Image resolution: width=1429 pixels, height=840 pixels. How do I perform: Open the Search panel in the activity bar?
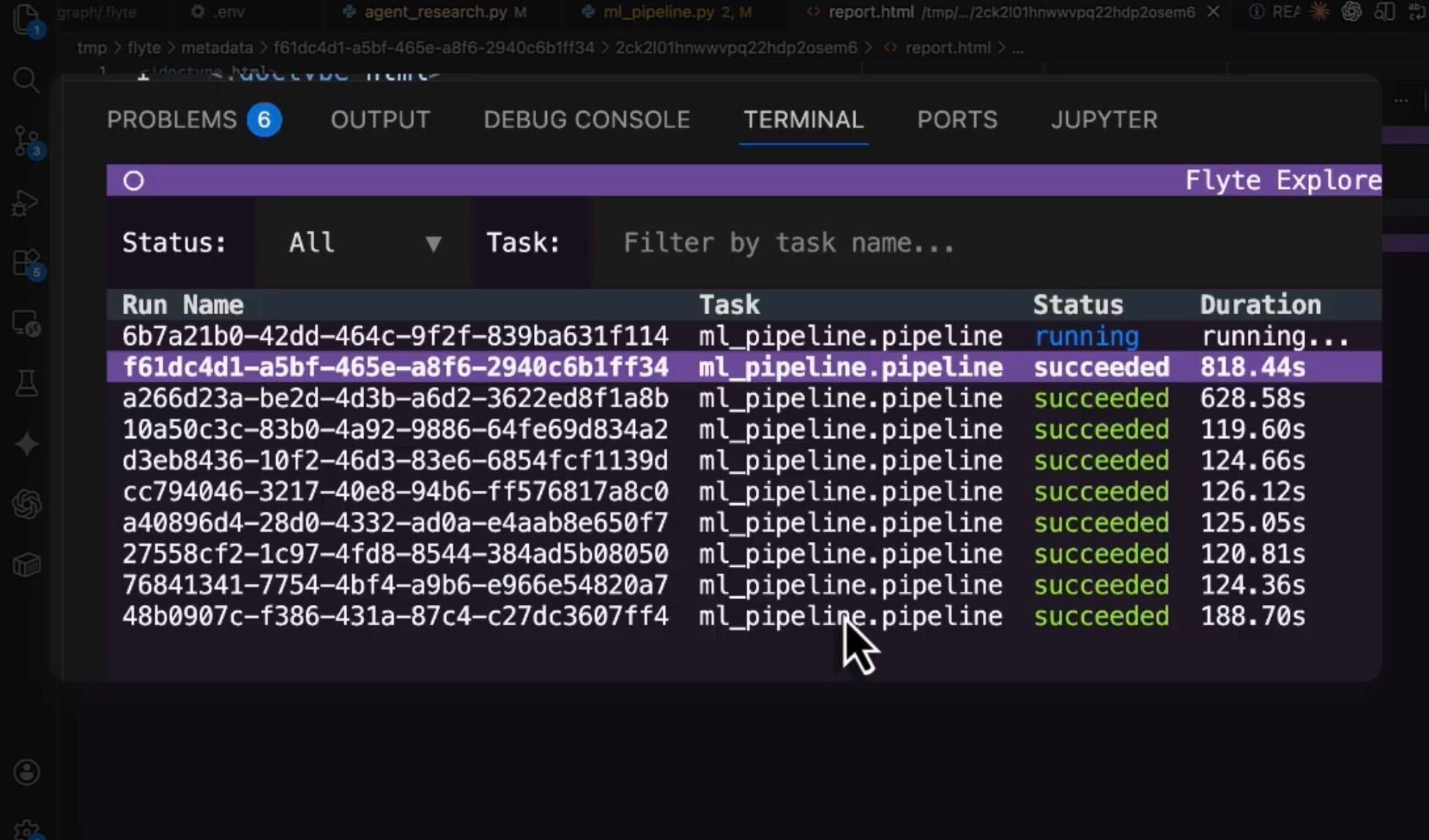26,78
